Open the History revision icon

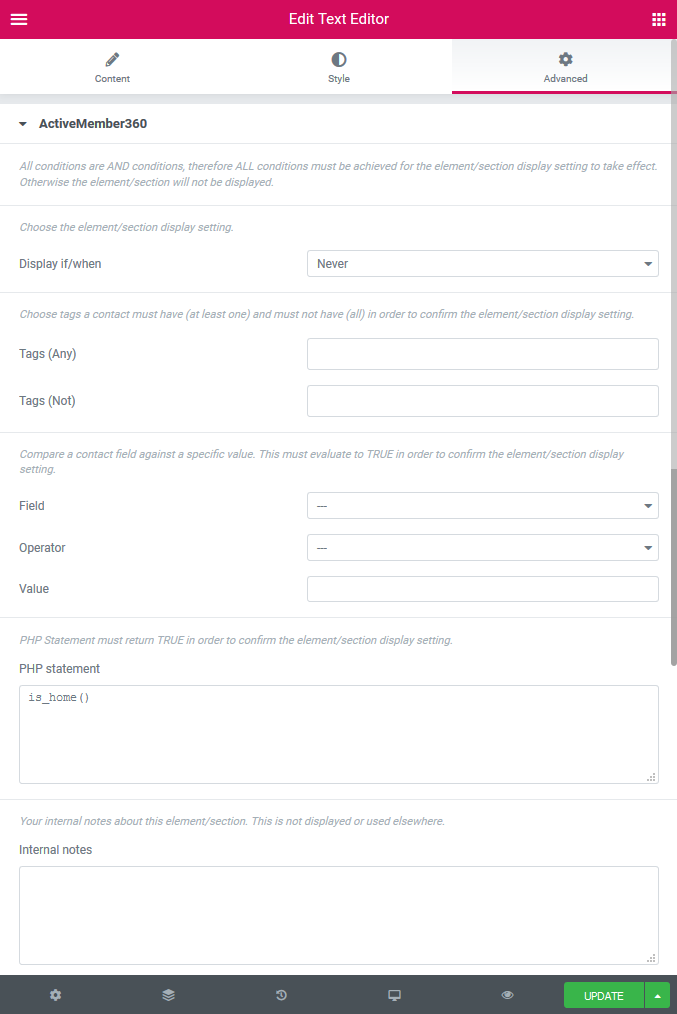tap(281, 995)
